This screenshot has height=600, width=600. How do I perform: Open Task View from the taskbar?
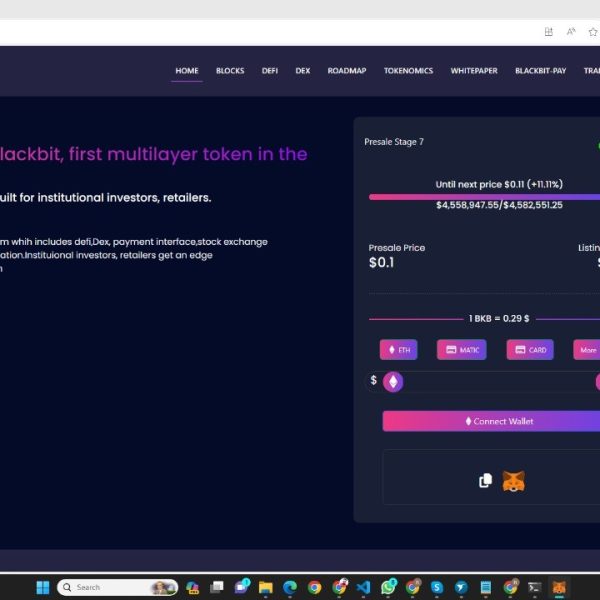[217, 587]
